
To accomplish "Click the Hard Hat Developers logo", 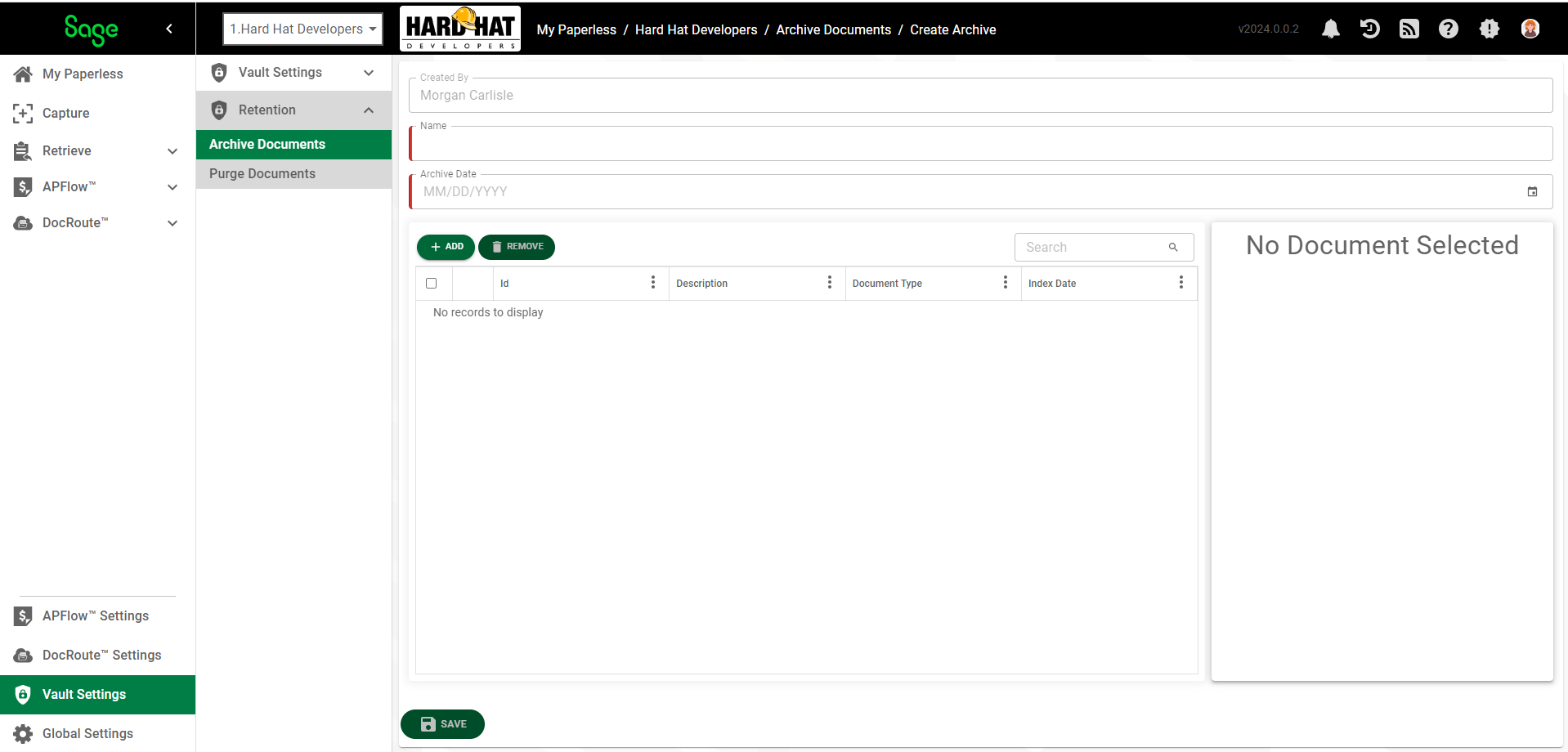I will coord(460,29).
